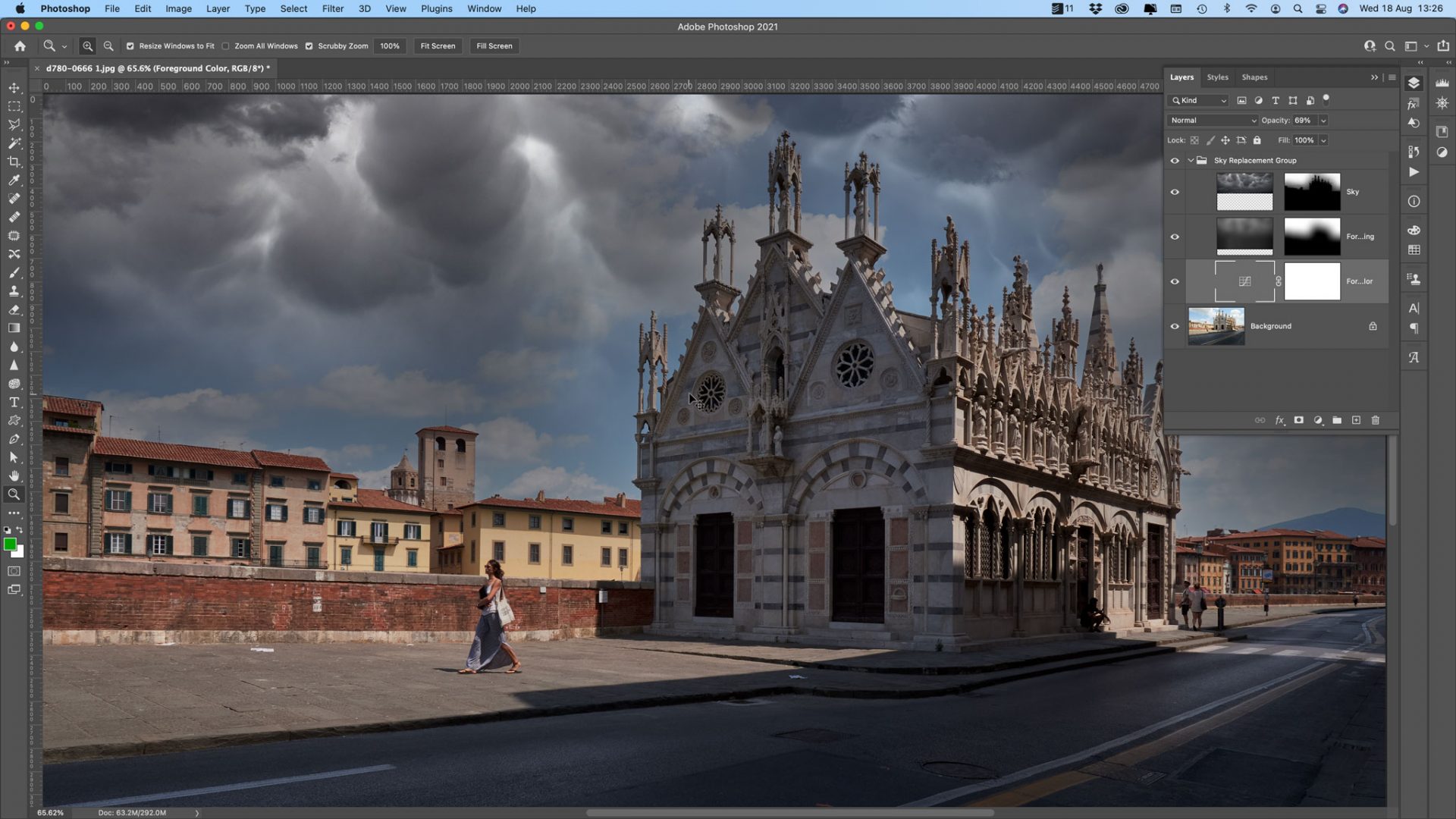Hide the For...lor color layer
This screenshot has height=819, width=1456.
(1175, 281)
